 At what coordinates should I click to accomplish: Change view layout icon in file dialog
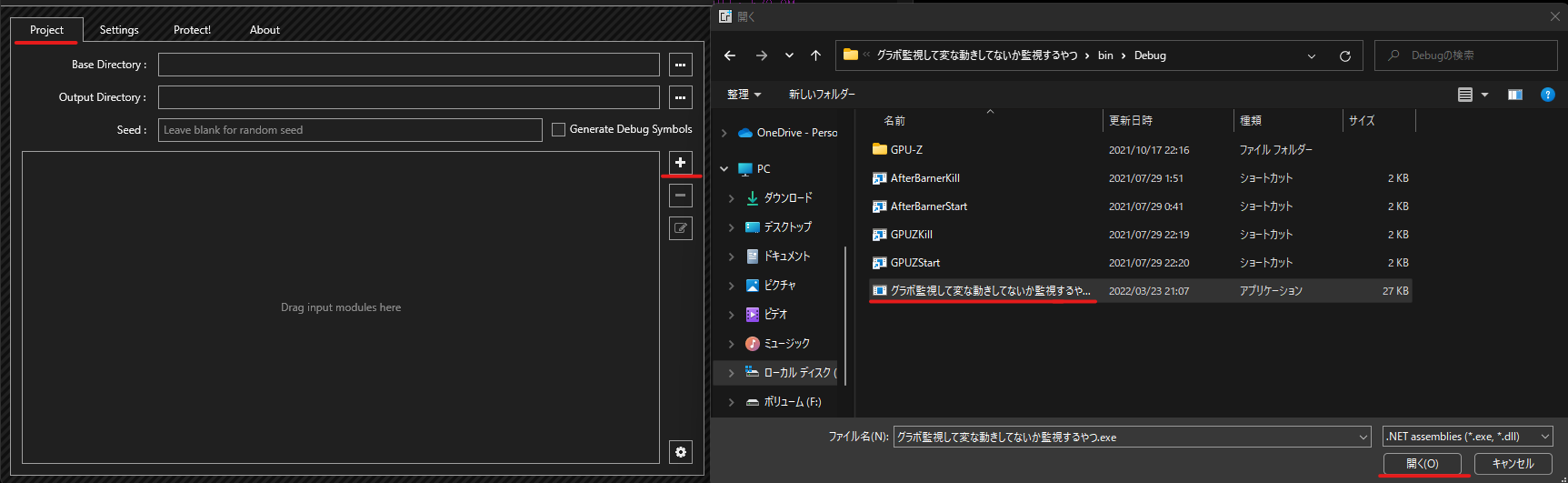coord(1465,95)
